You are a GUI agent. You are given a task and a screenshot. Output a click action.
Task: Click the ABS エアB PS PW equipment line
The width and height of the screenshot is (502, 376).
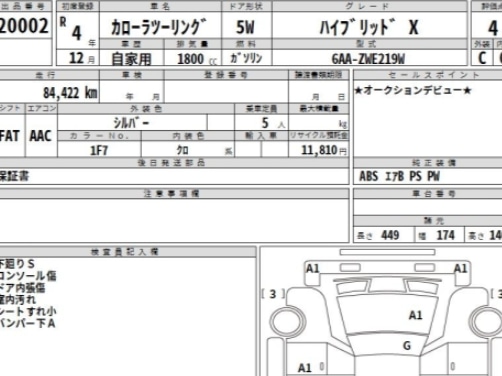400,176
